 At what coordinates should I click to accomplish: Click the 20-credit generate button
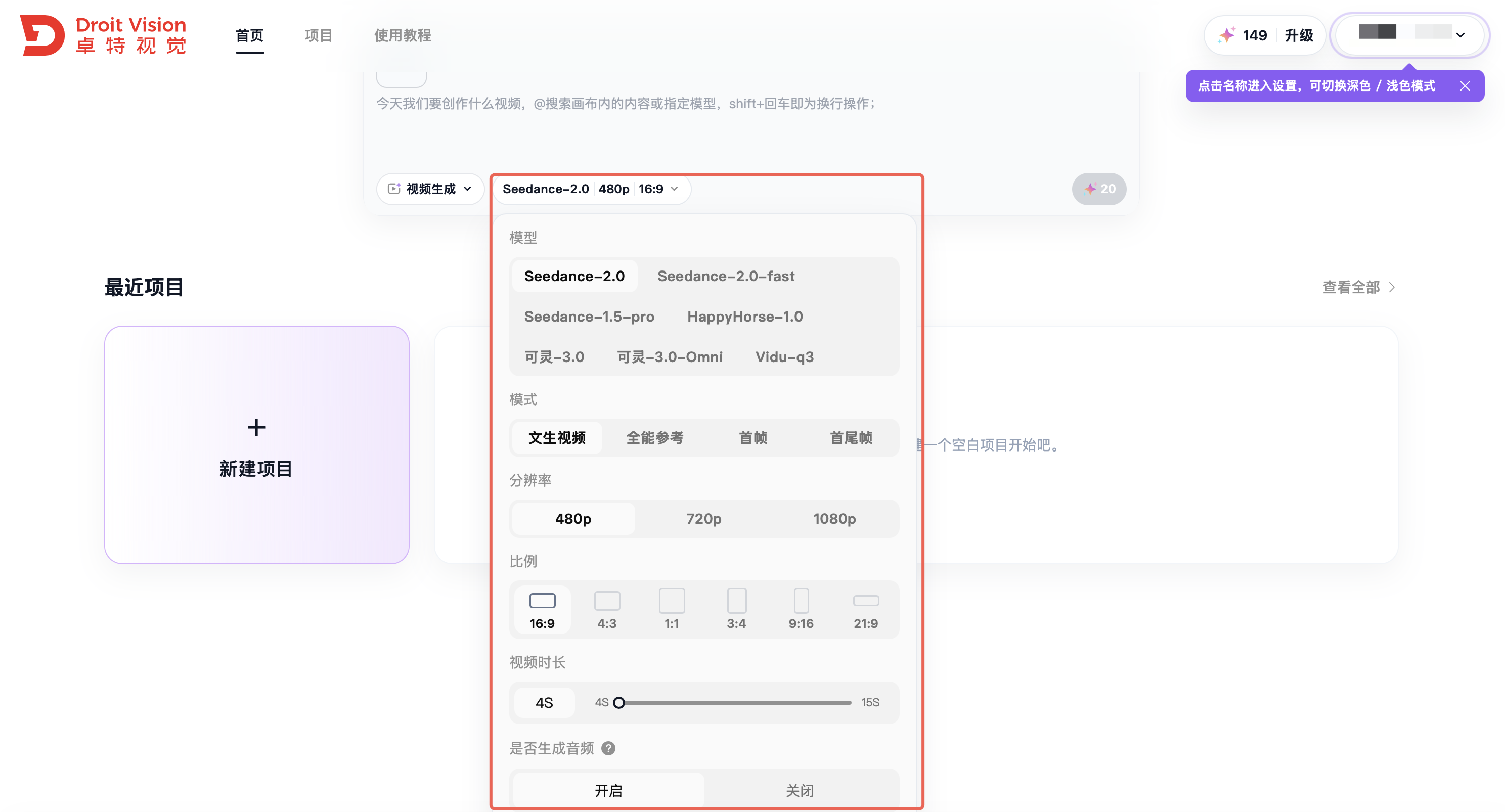(x=1099, y=189)
